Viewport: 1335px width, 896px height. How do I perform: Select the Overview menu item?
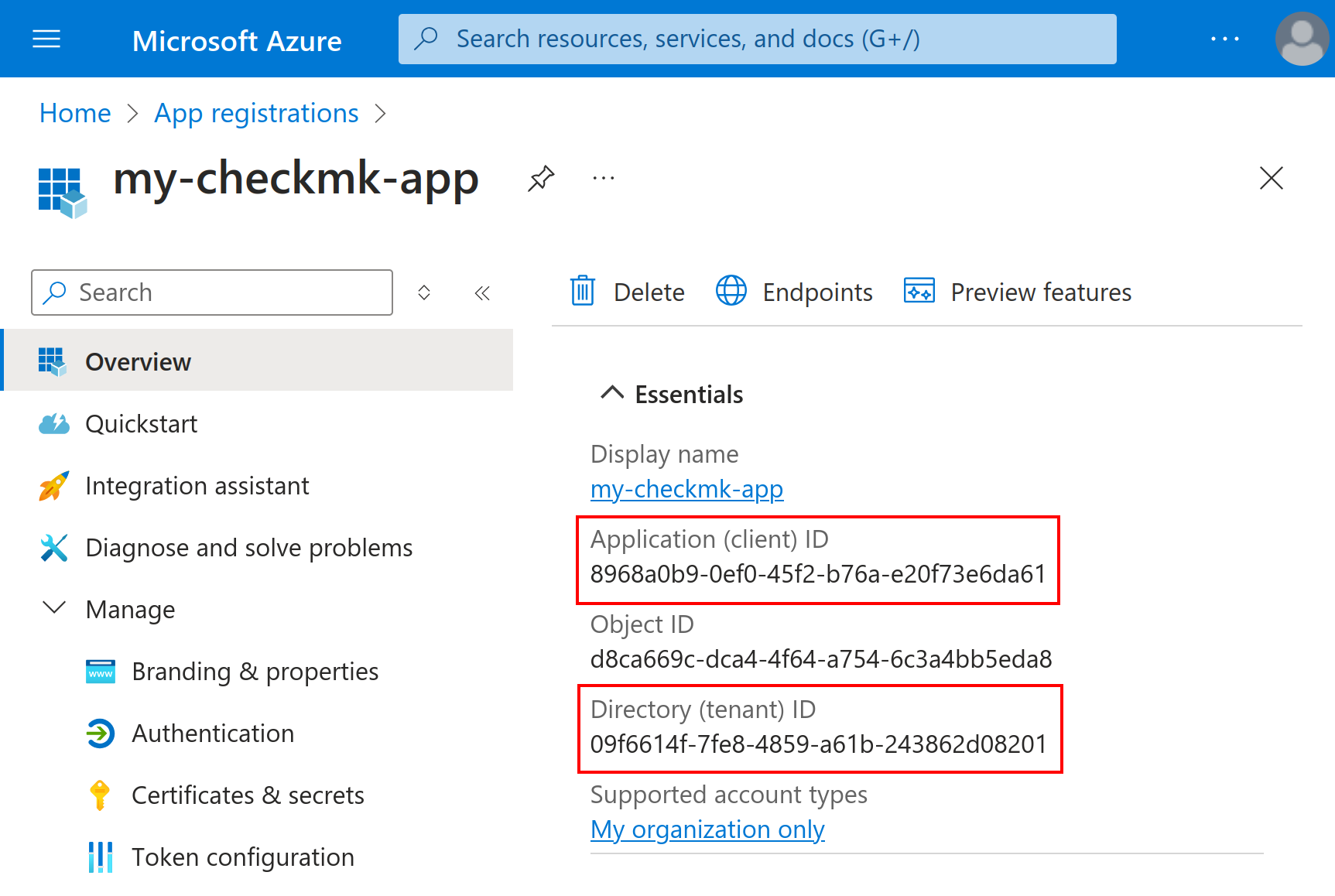point(258,360)
